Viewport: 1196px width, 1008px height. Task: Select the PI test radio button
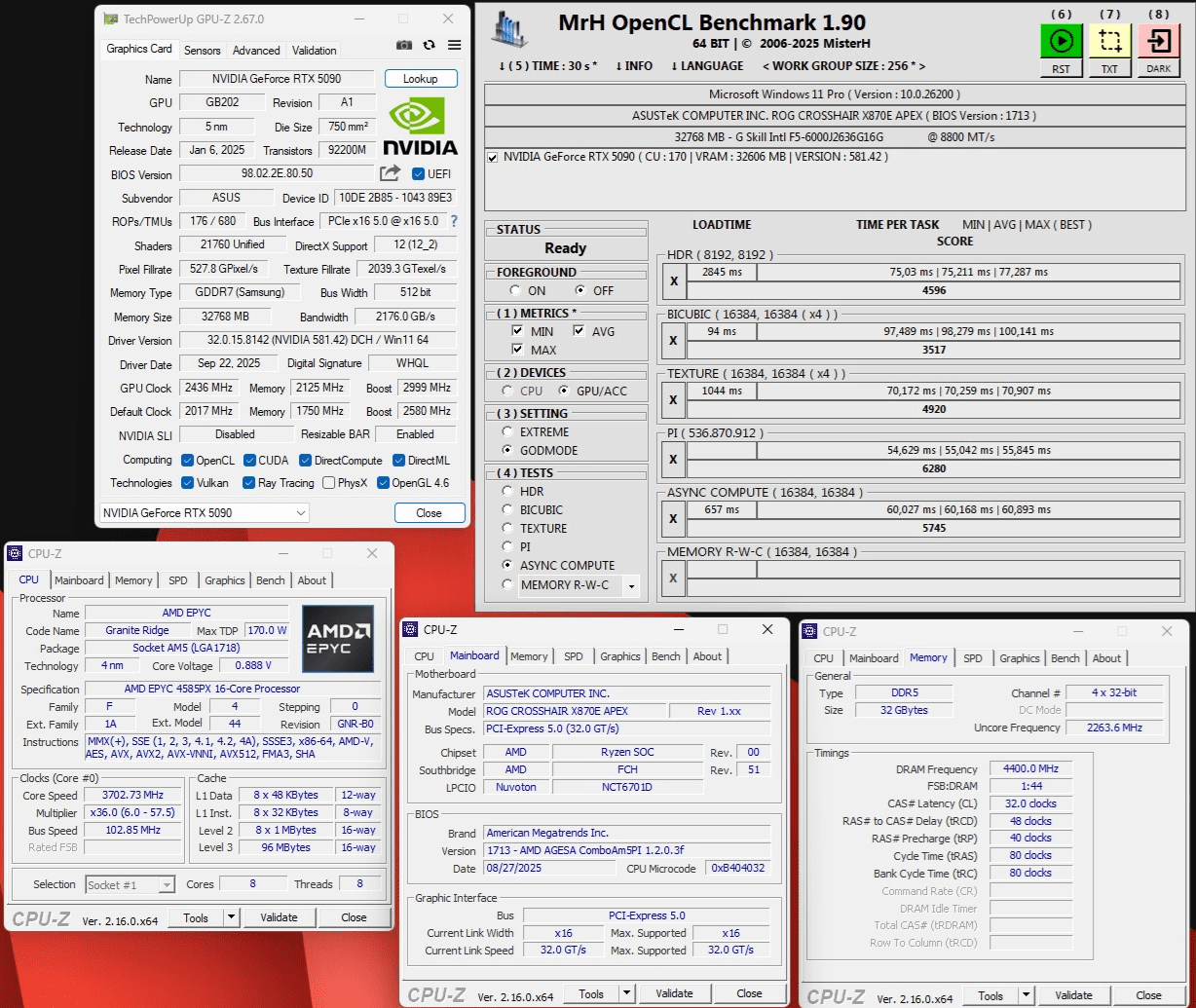[x=507, y=547]
